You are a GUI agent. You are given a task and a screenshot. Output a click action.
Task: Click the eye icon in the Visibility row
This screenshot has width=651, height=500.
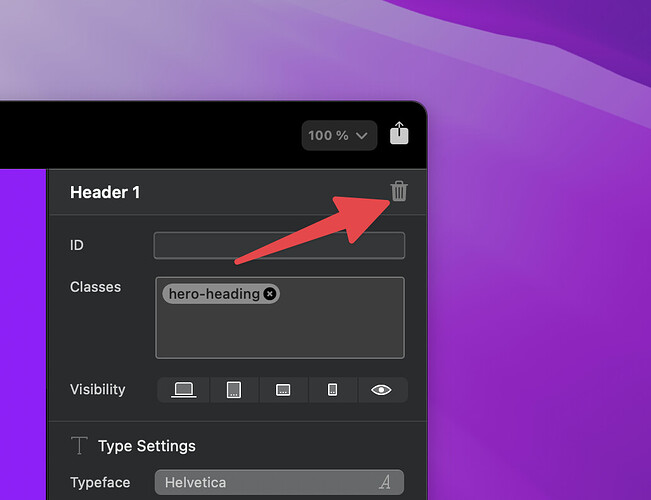[381, 389]
